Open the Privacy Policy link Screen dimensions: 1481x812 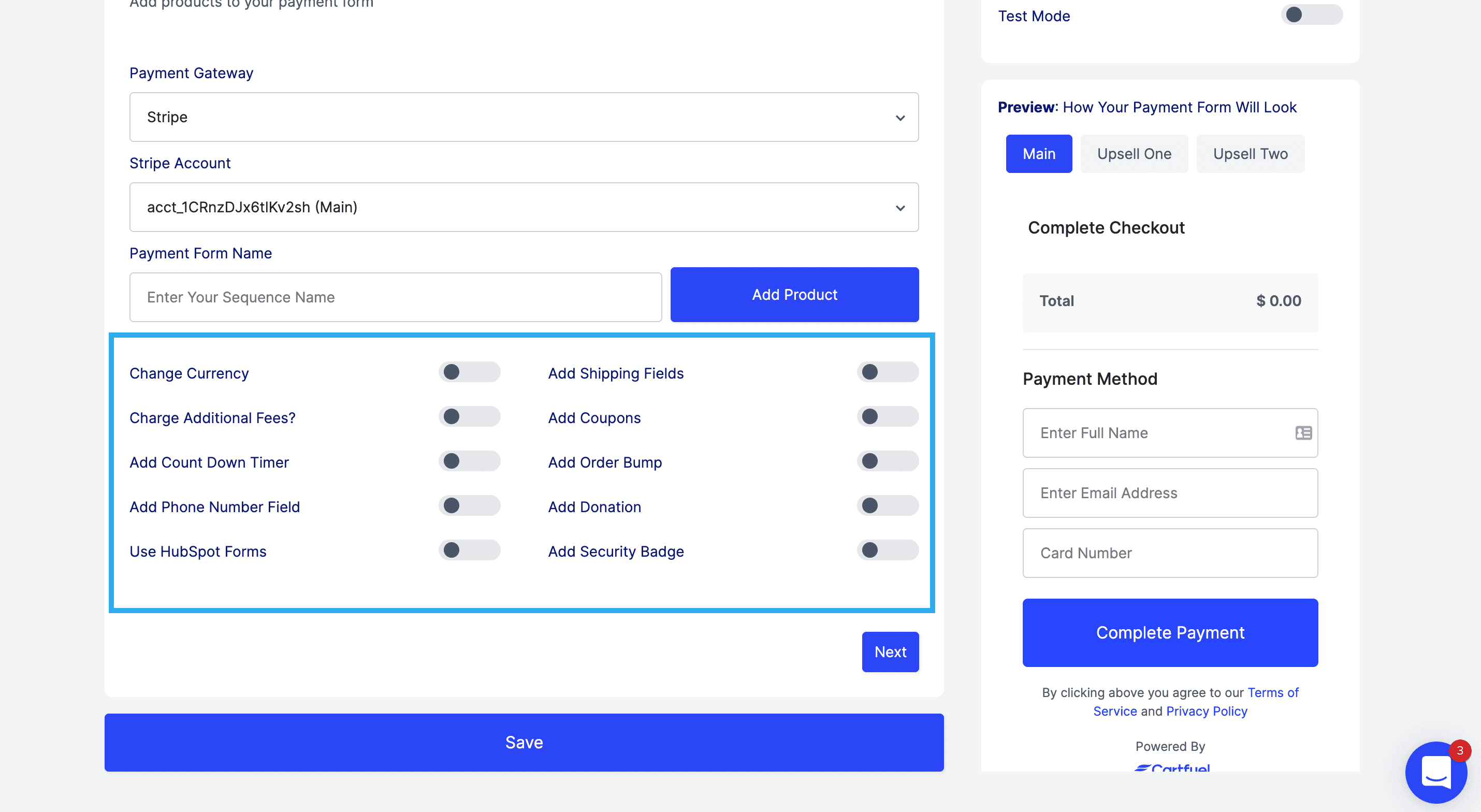(x=1206, y=712)
